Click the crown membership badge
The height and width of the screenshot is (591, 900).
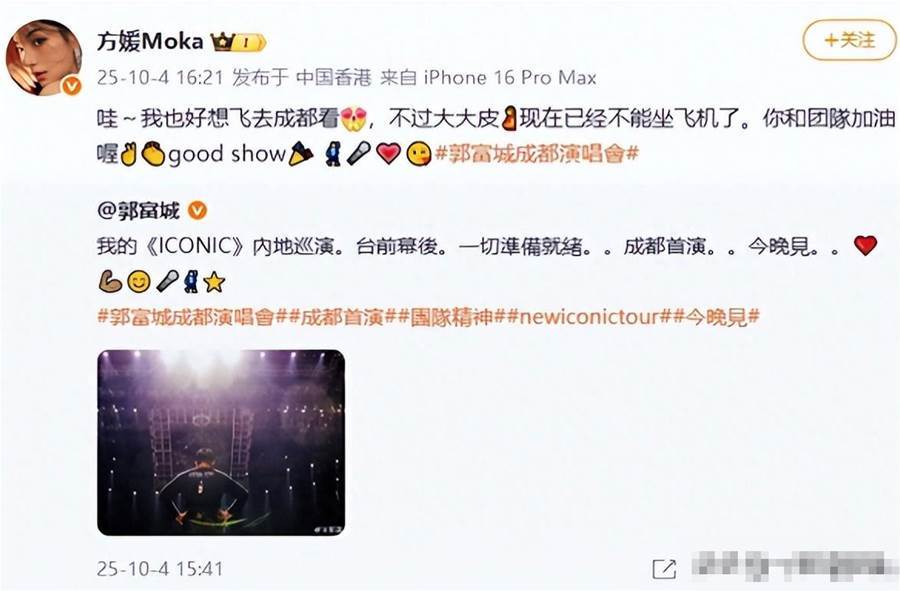click(x=238, y=42)
